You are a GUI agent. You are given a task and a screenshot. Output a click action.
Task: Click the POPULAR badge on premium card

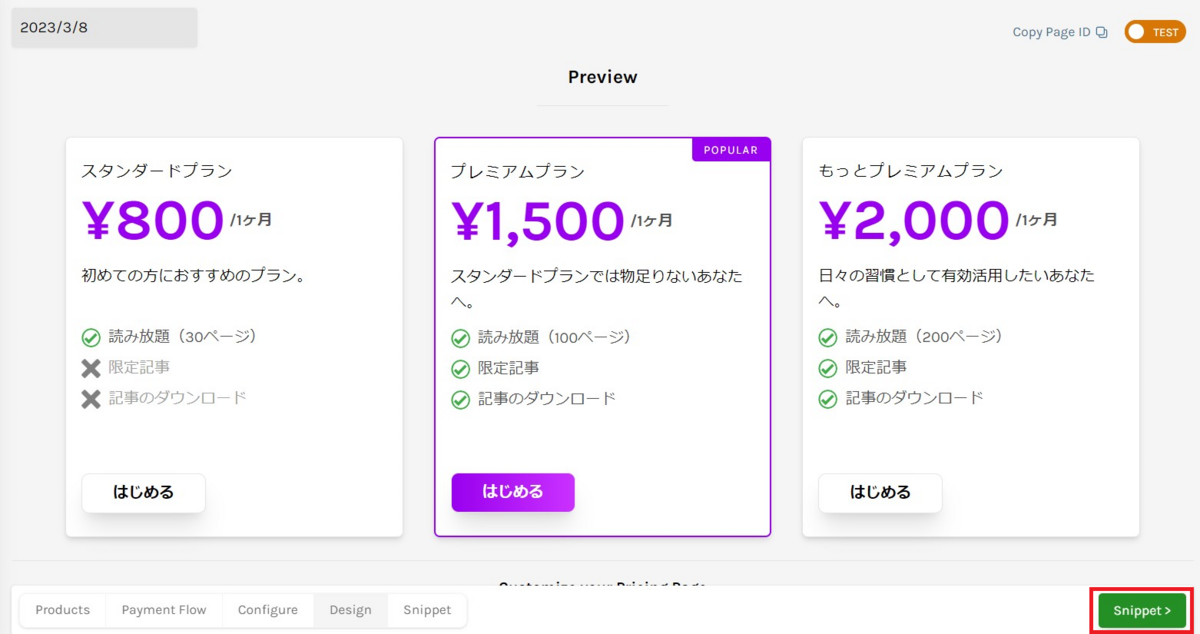tap(731, 150)
